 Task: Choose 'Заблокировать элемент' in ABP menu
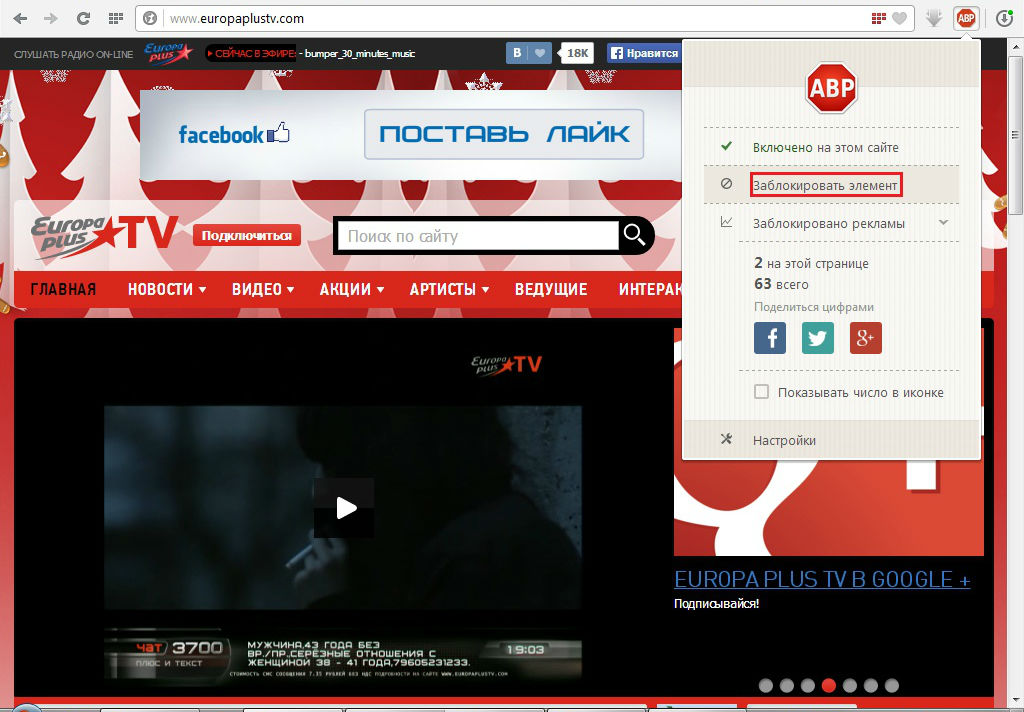tap(826, 184)
